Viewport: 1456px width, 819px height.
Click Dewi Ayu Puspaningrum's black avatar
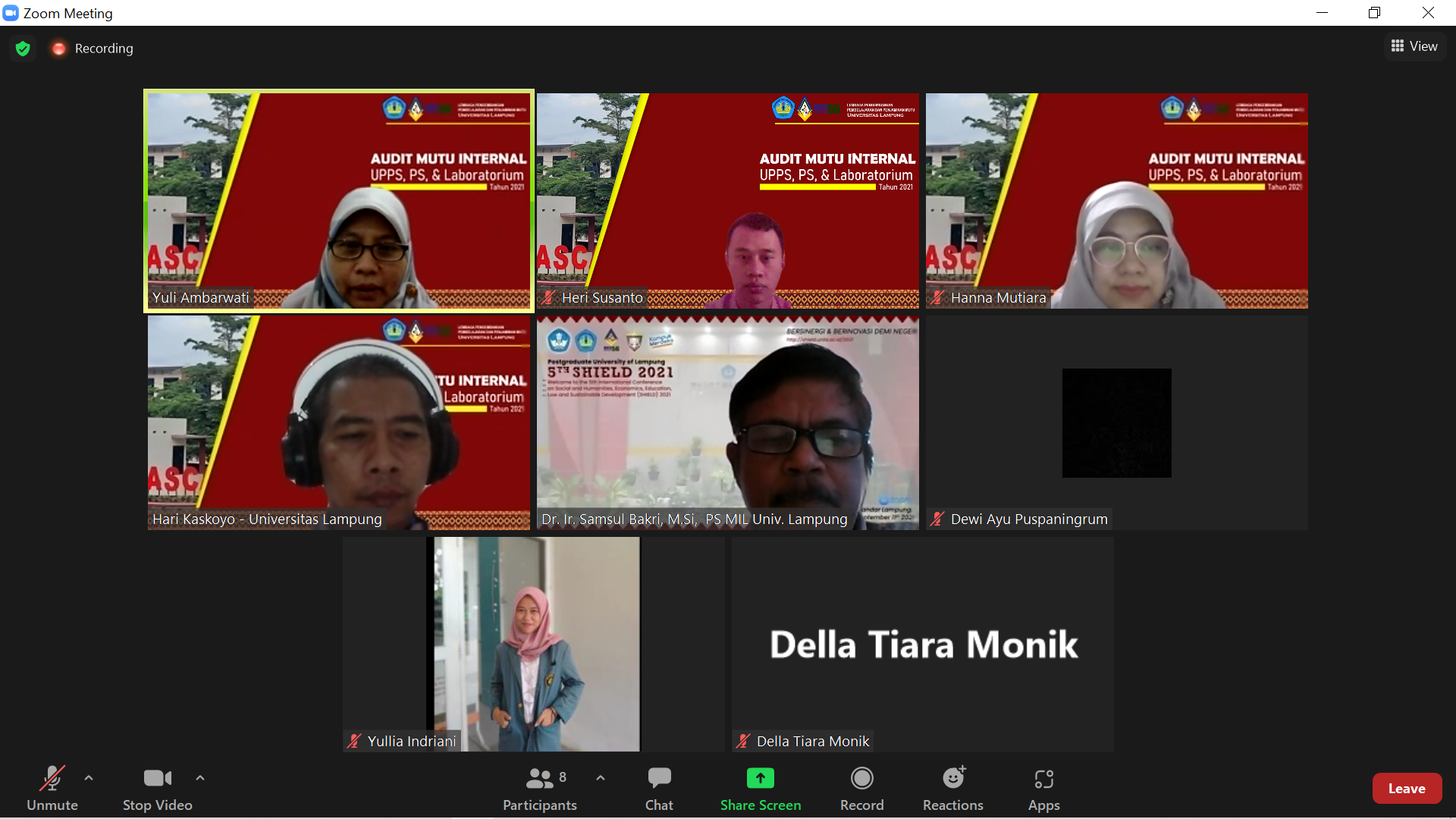[1116, 423]
